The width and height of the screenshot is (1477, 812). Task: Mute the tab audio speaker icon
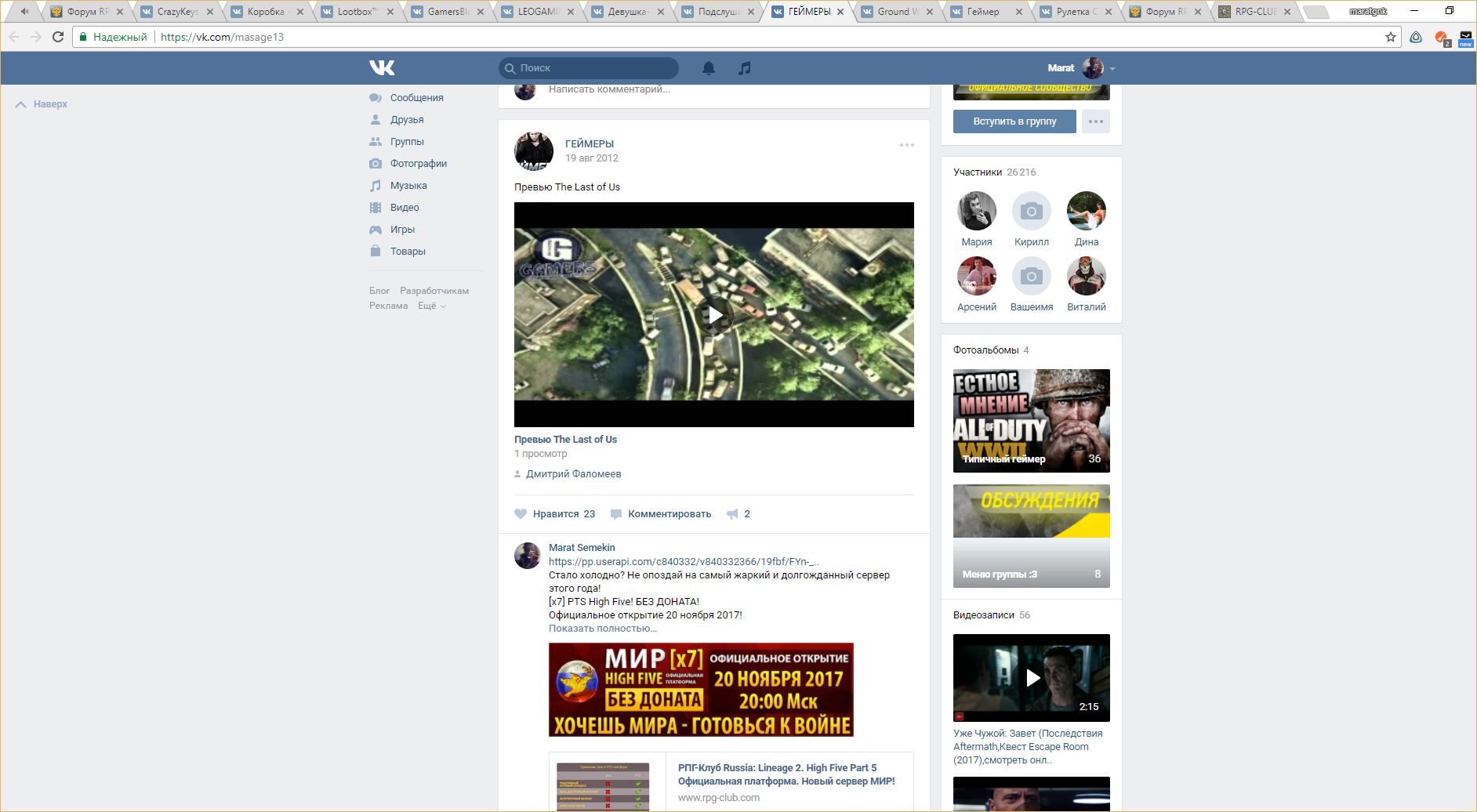click(x=24, y=12)
